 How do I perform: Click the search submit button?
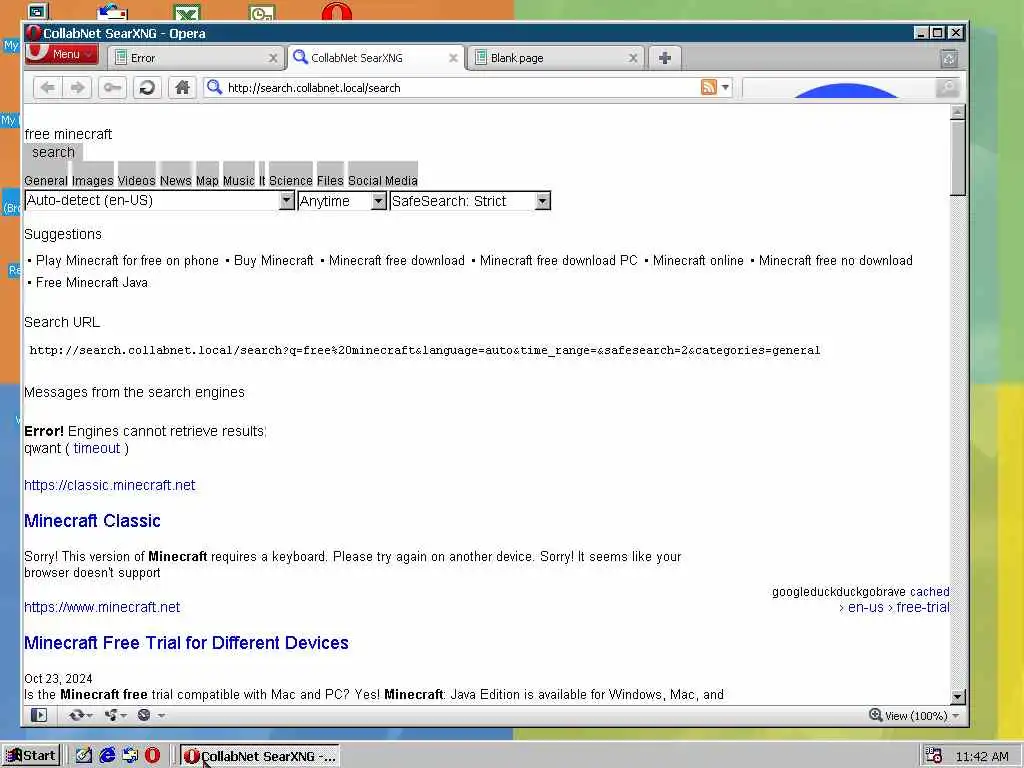click(54, 152)
